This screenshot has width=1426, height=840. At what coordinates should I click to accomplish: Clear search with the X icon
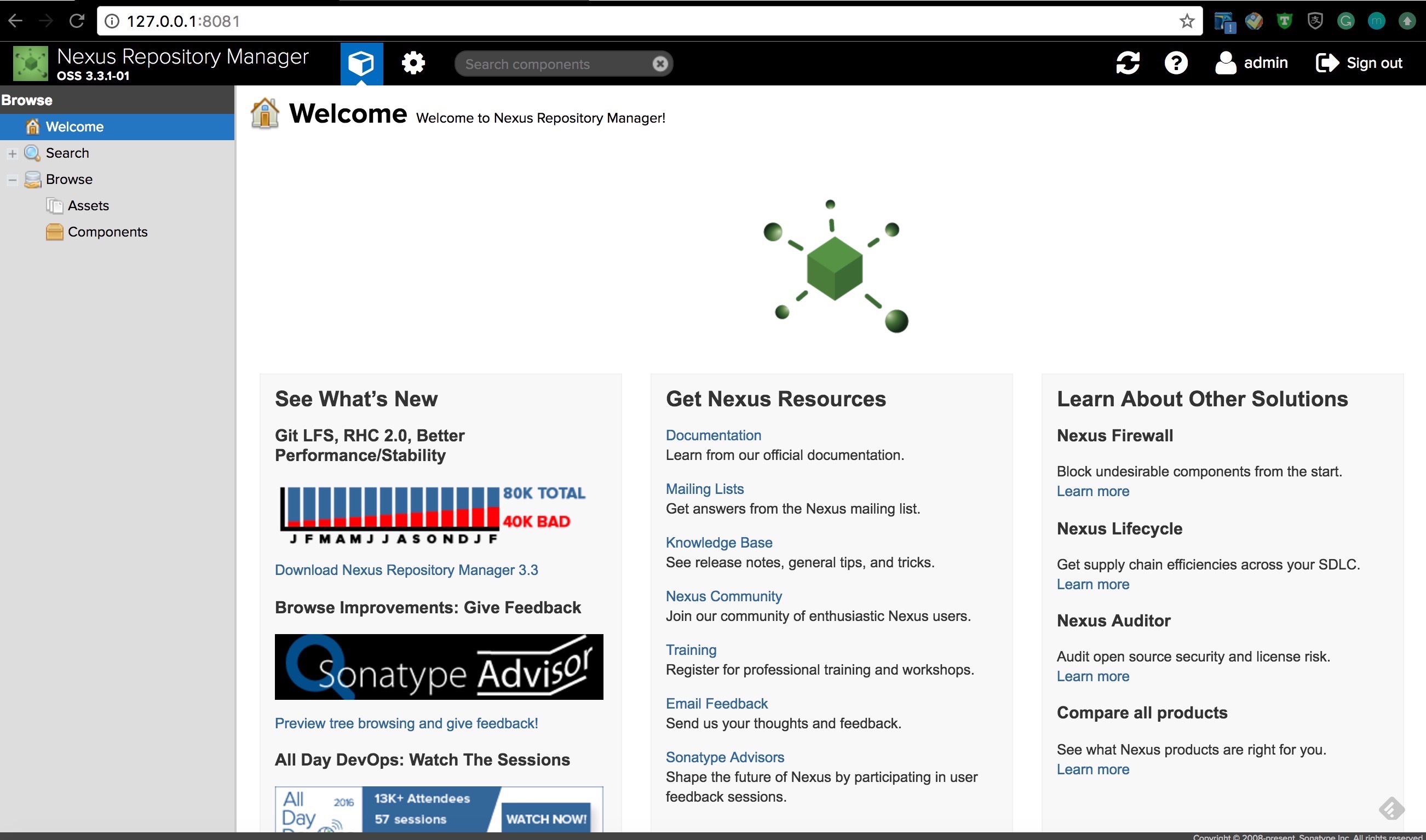pyautogui.click(x=659, y=64)
